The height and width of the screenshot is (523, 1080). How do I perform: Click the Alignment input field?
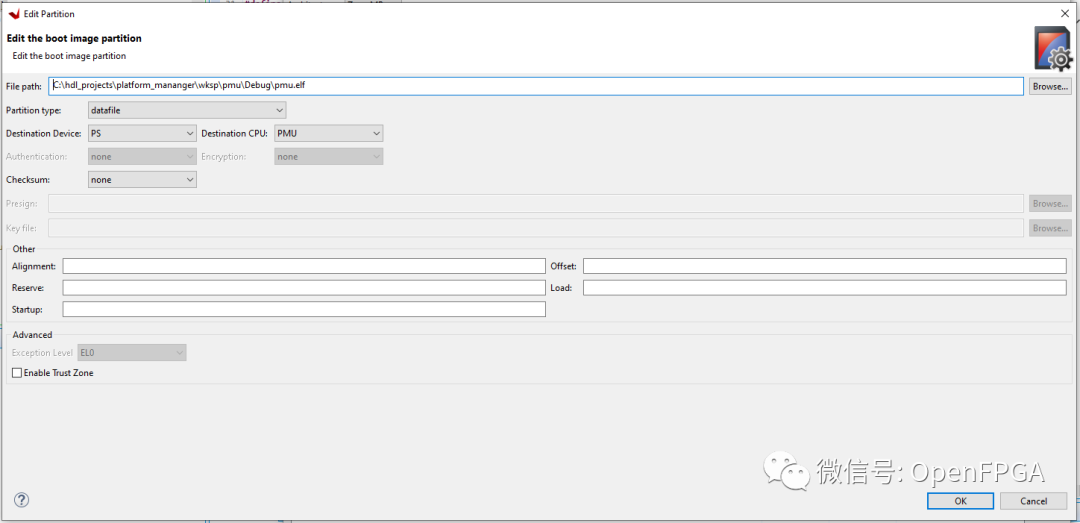point(303,266)
